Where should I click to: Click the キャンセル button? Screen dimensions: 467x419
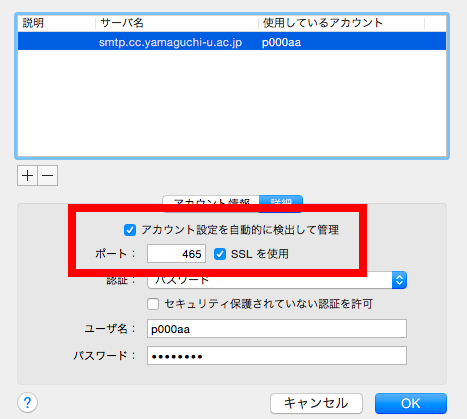click(316, 403)
